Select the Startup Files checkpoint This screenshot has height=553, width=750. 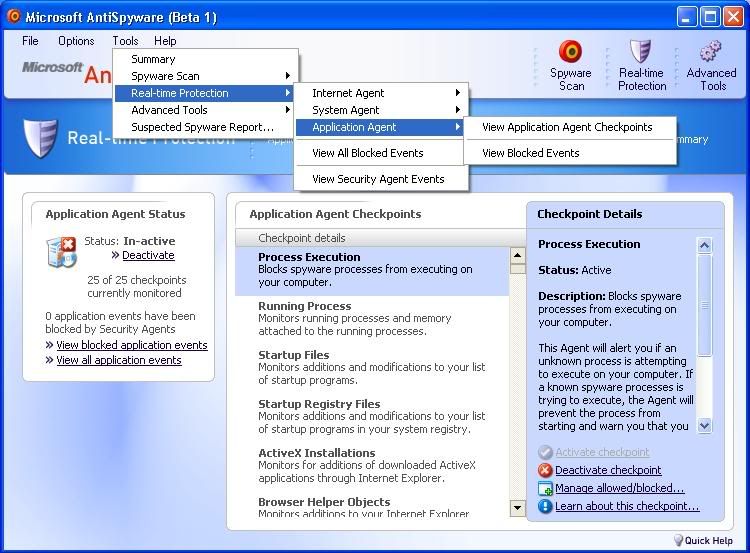pos(372,367)
